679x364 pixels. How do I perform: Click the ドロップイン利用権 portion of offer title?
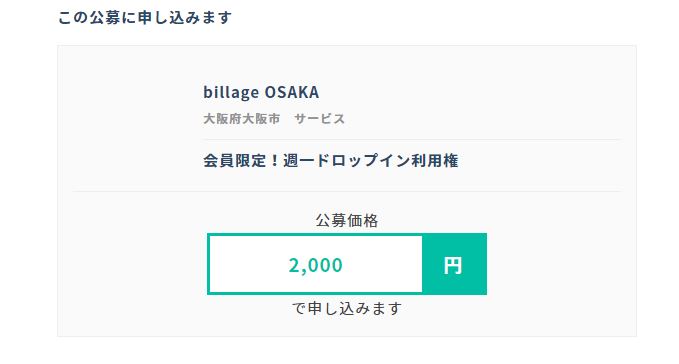point(387,161)
